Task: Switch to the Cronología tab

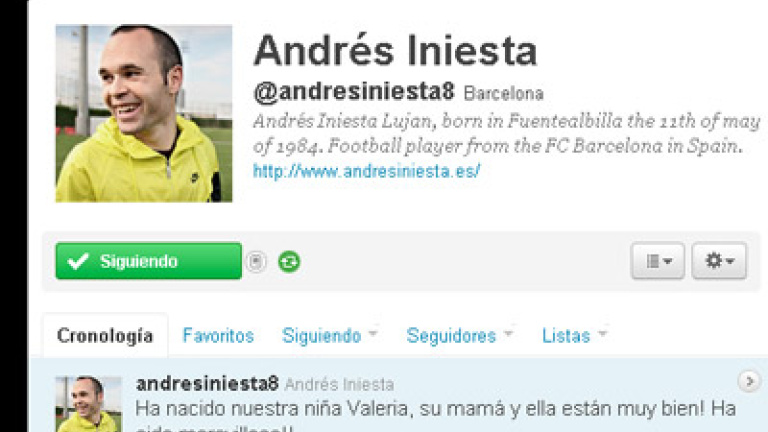Action: tap(105, 336)
